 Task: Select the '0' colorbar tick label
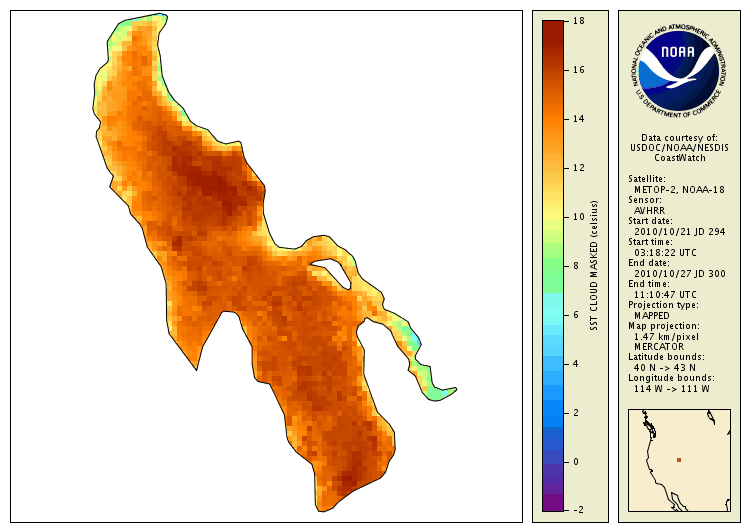tap(576, 462)
